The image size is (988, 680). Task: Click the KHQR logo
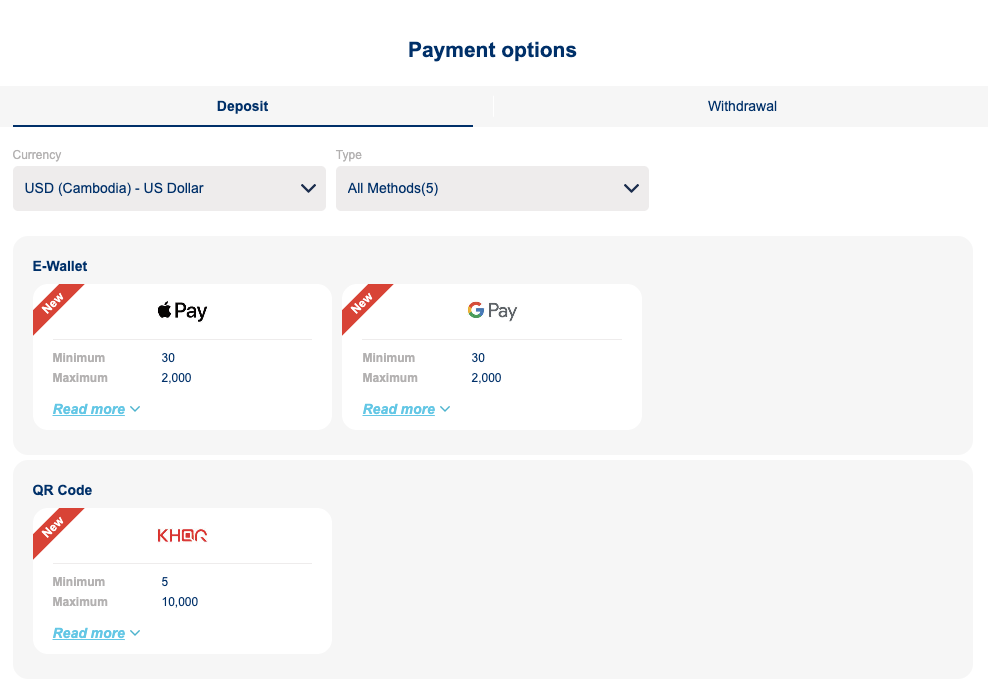[x=182, y=536]
